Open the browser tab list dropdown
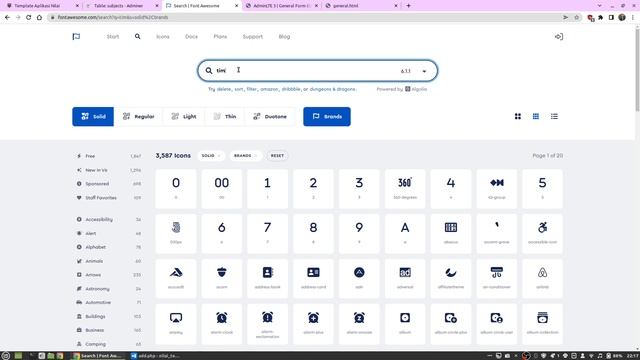This screenshot has height=360, width=640. [599, 6]
